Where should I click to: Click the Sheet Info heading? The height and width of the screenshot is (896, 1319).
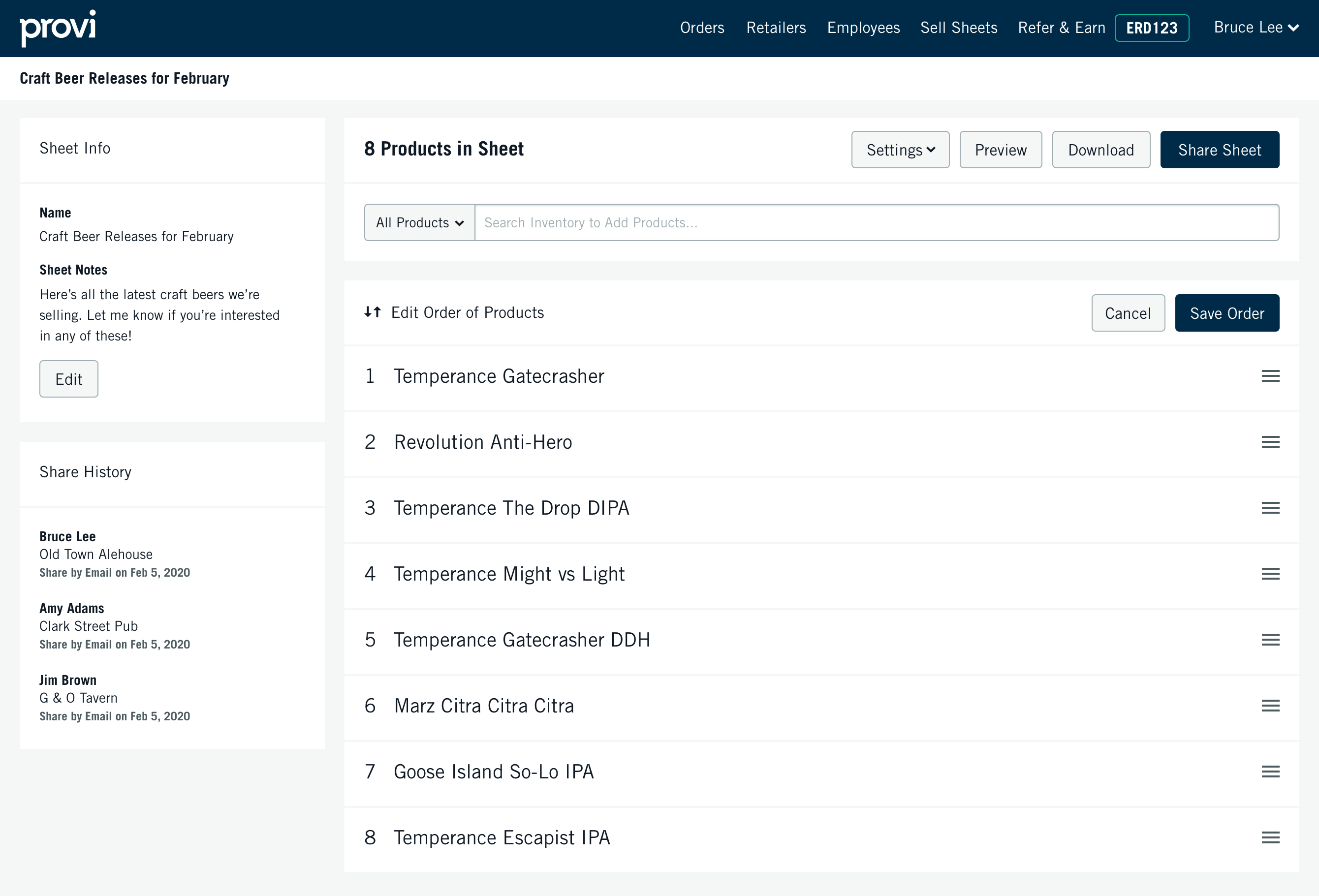click(75, 148)
